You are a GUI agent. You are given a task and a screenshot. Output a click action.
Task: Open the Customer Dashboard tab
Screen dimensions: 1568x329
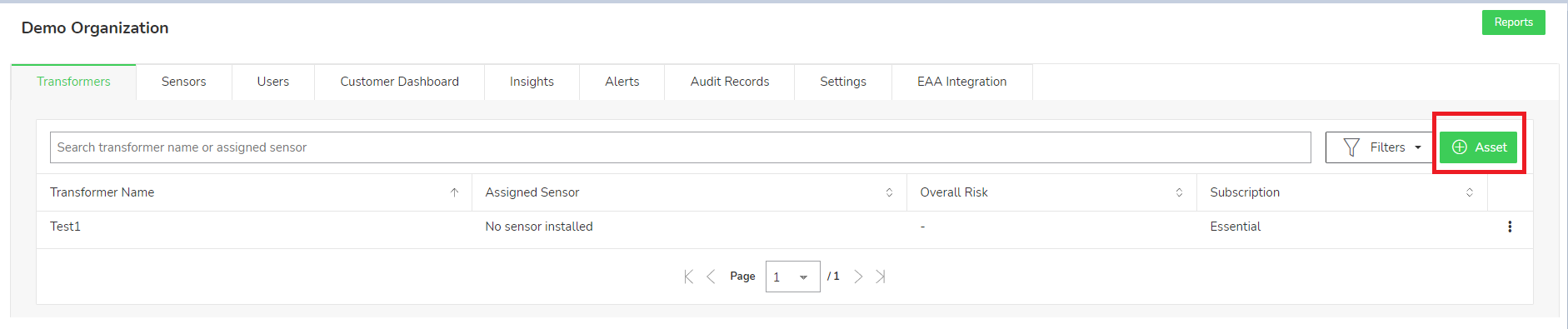(400, 82)
